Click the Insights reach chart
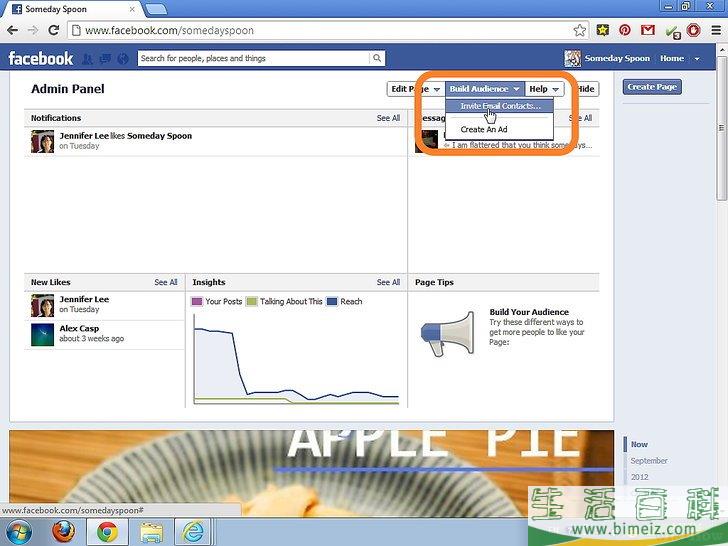The image size is (728, 546). (x=296, y=360)
